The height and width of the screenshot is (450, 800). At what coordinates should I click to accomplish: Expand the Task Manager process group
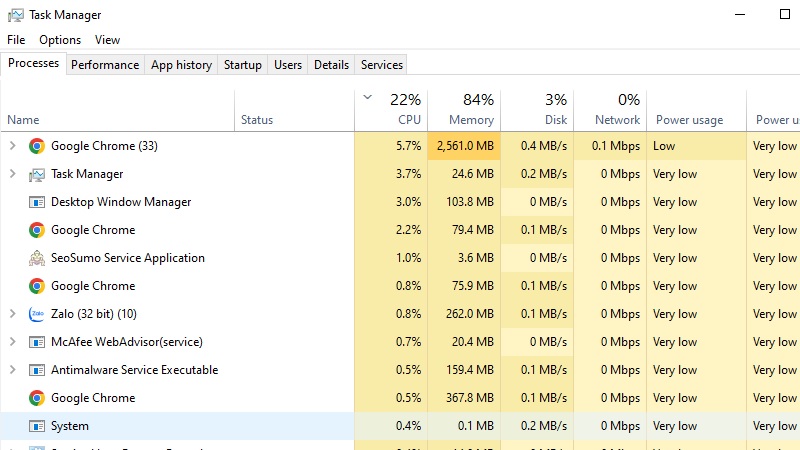[13, 174]
